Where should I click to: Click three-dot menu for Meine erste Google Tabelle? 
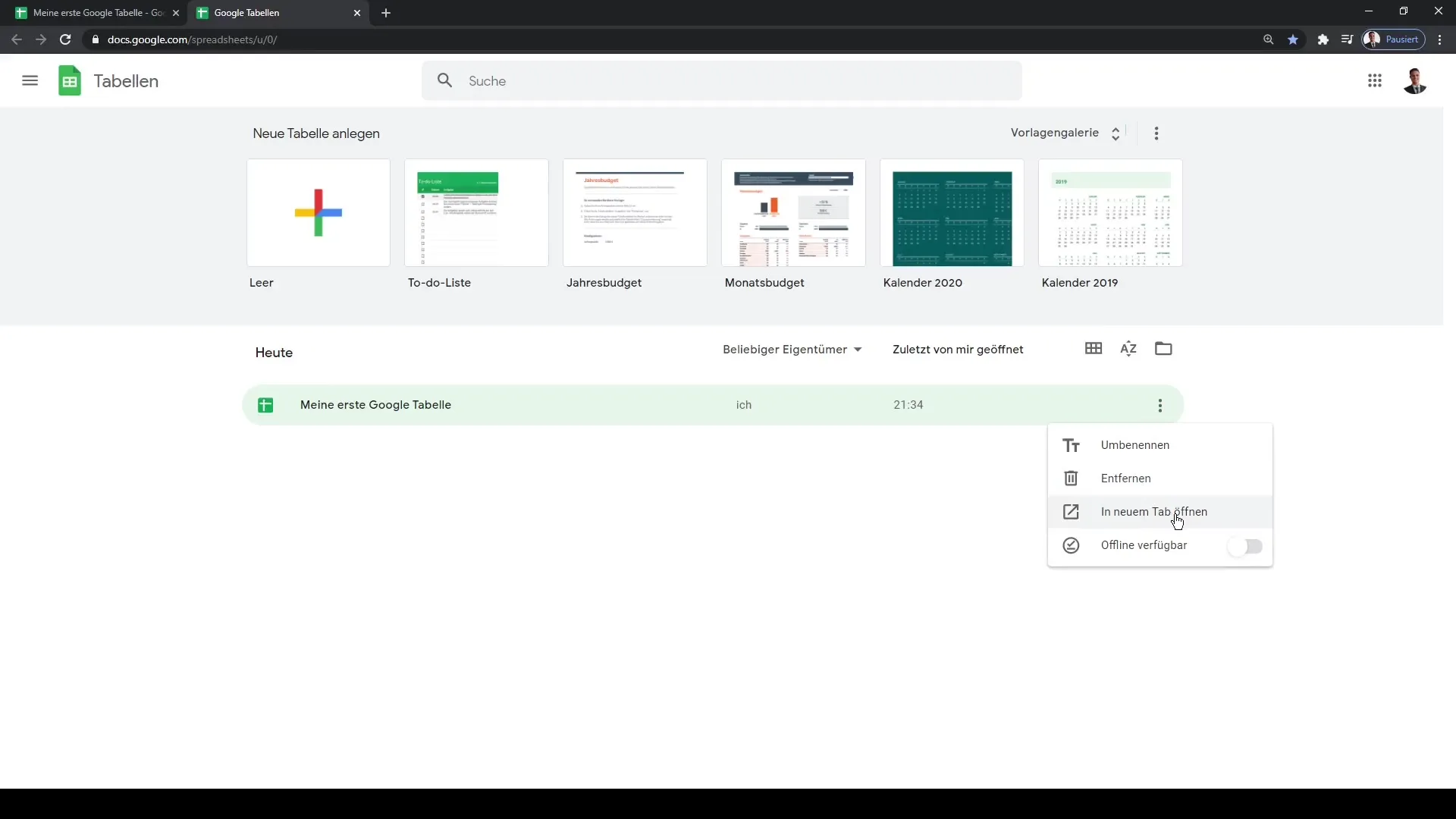[x=1160, y=406]
